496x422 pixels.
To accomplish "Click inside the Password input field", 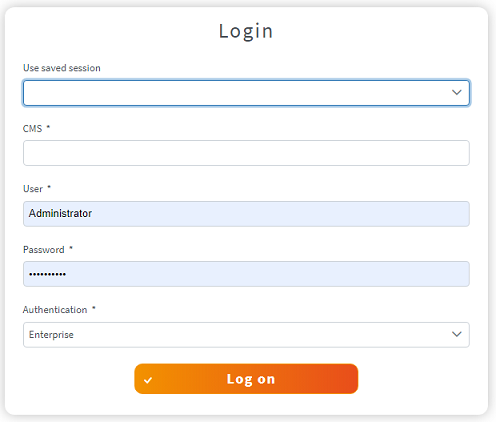I will (x=246, y=274).
